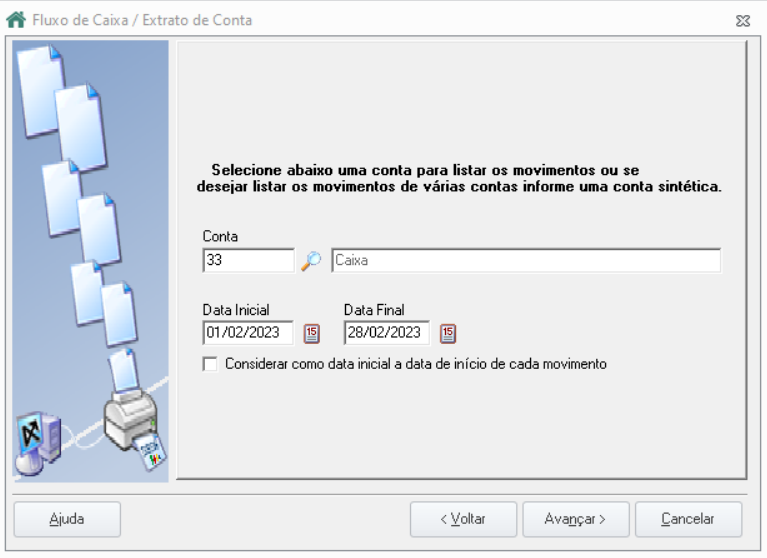Click the topmost document sheet image
The image size is (767, 558).
(x=40, y=90)
